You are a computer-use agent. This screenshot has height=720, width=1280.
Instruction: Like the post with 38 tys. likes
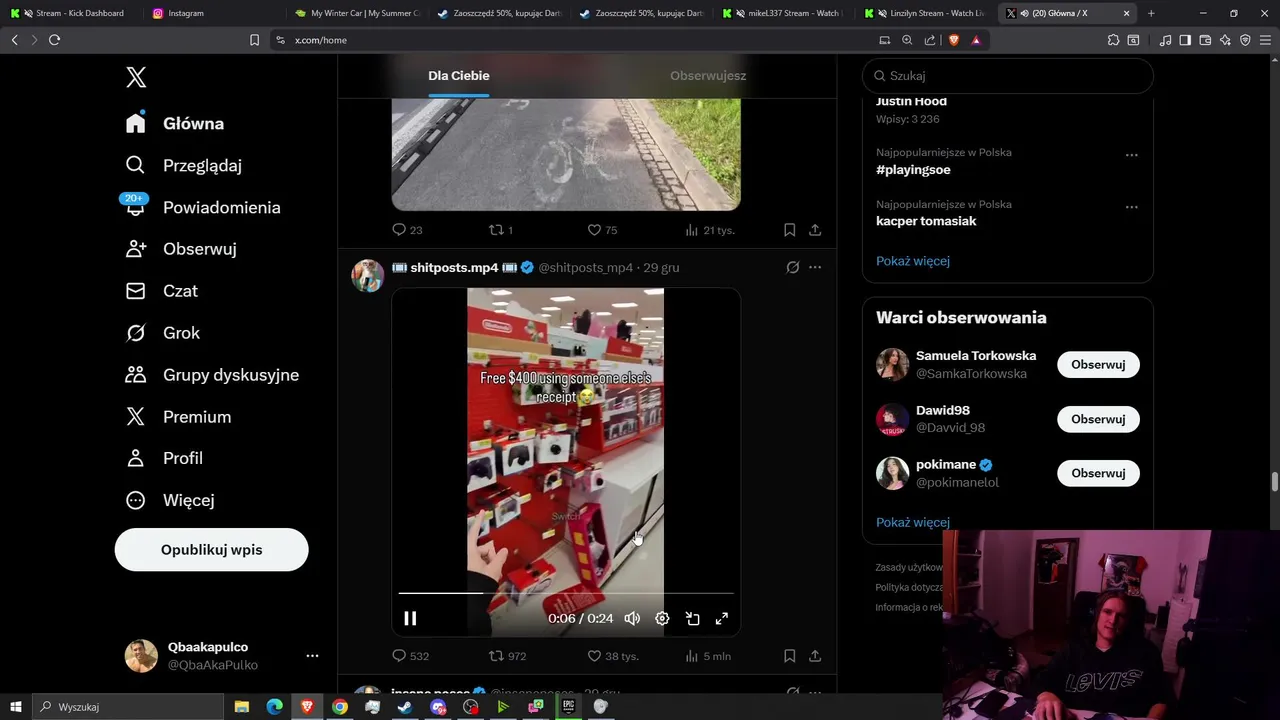(613, 656)
